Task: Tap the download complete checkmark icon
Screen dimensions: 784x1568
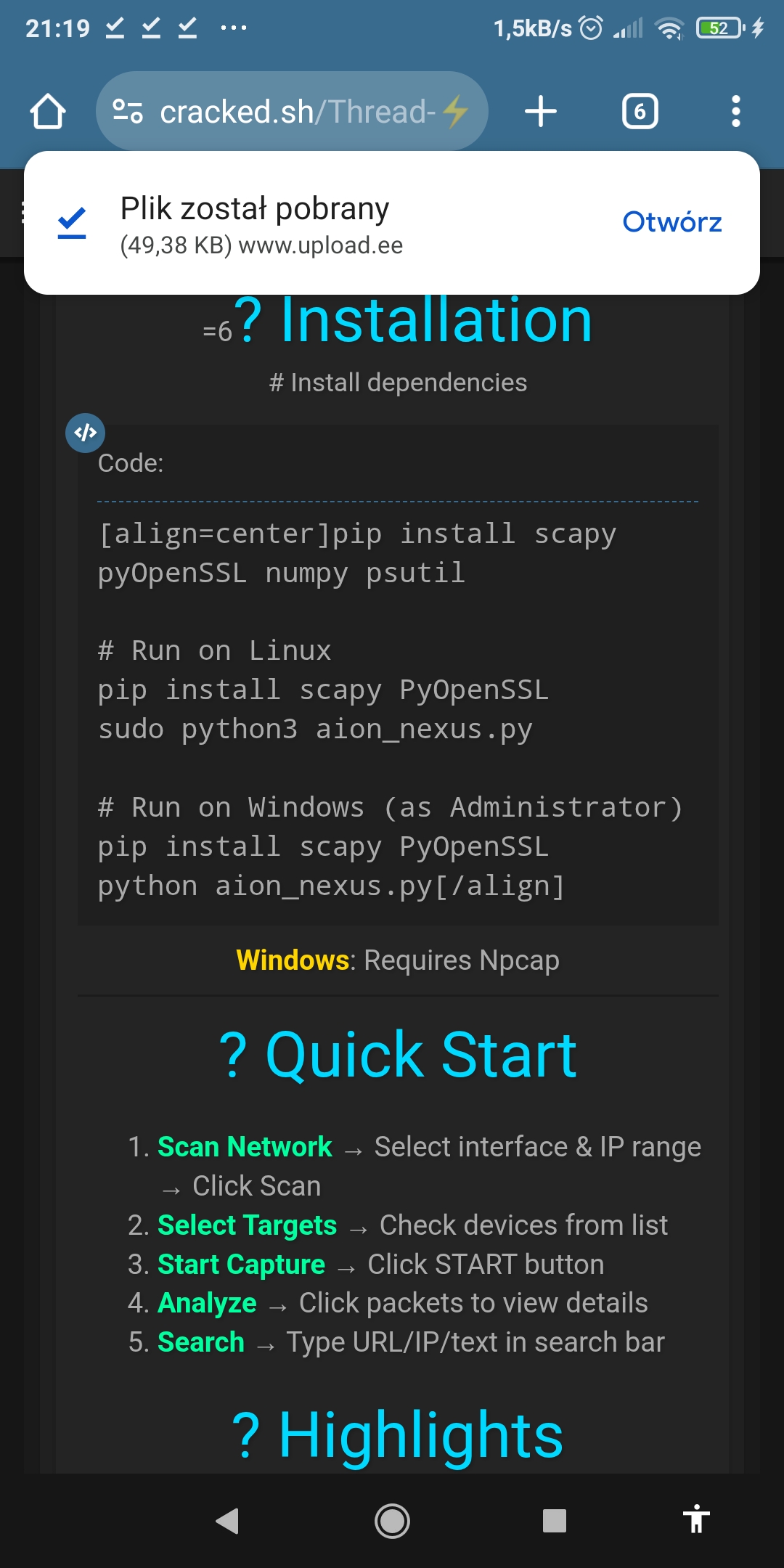Action: pyautogui.click(x=72, y=222)
